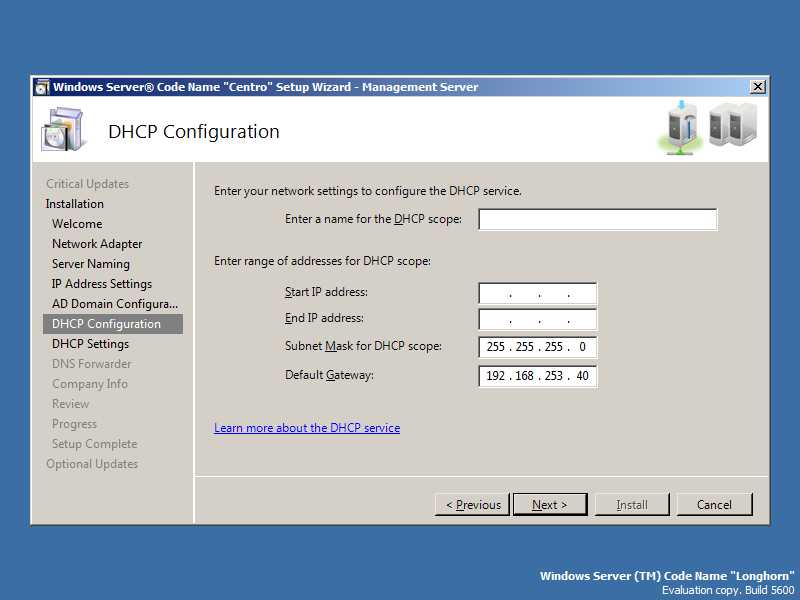Go to DHCP Settings step in sidebar
The image size is (800, 600).
click(90, 344)
